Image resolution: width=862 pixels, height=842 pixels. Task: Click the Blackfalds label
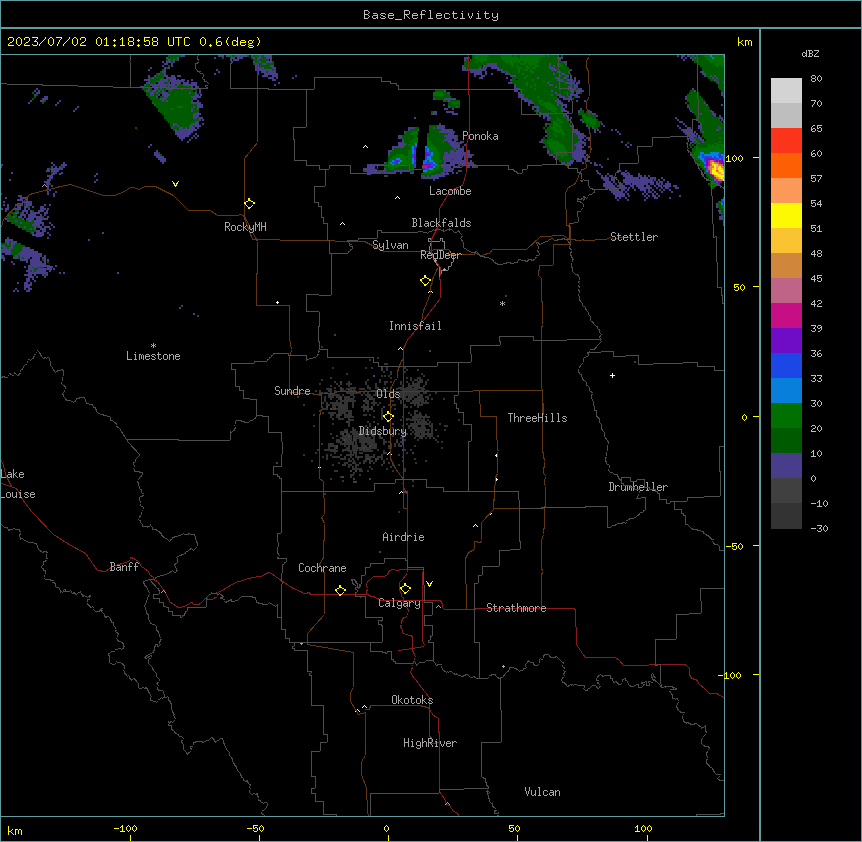click(x=441, y=223)
